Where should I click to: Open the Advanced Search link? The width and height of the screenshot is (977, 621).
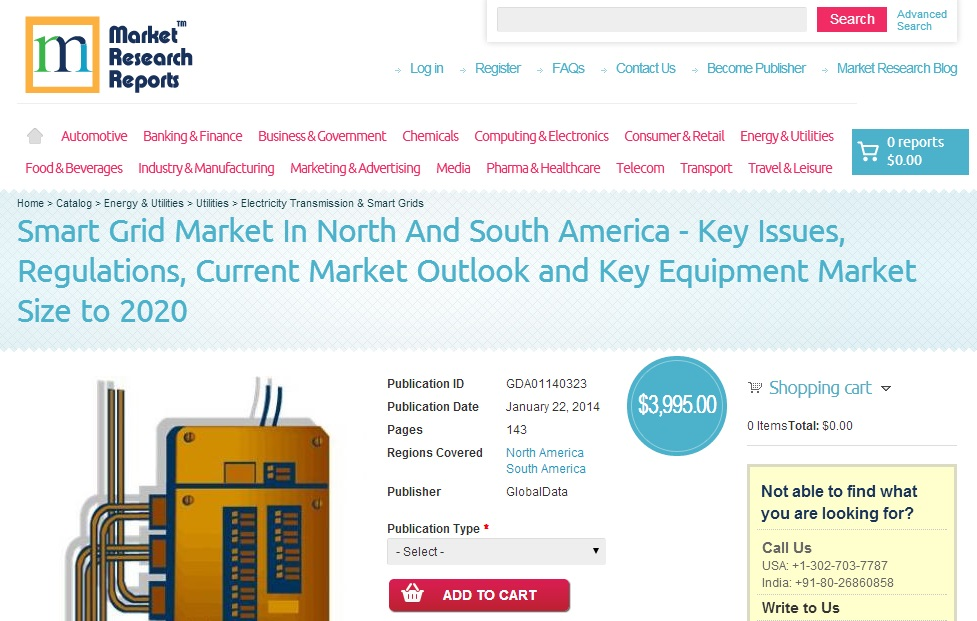[922, 20]
